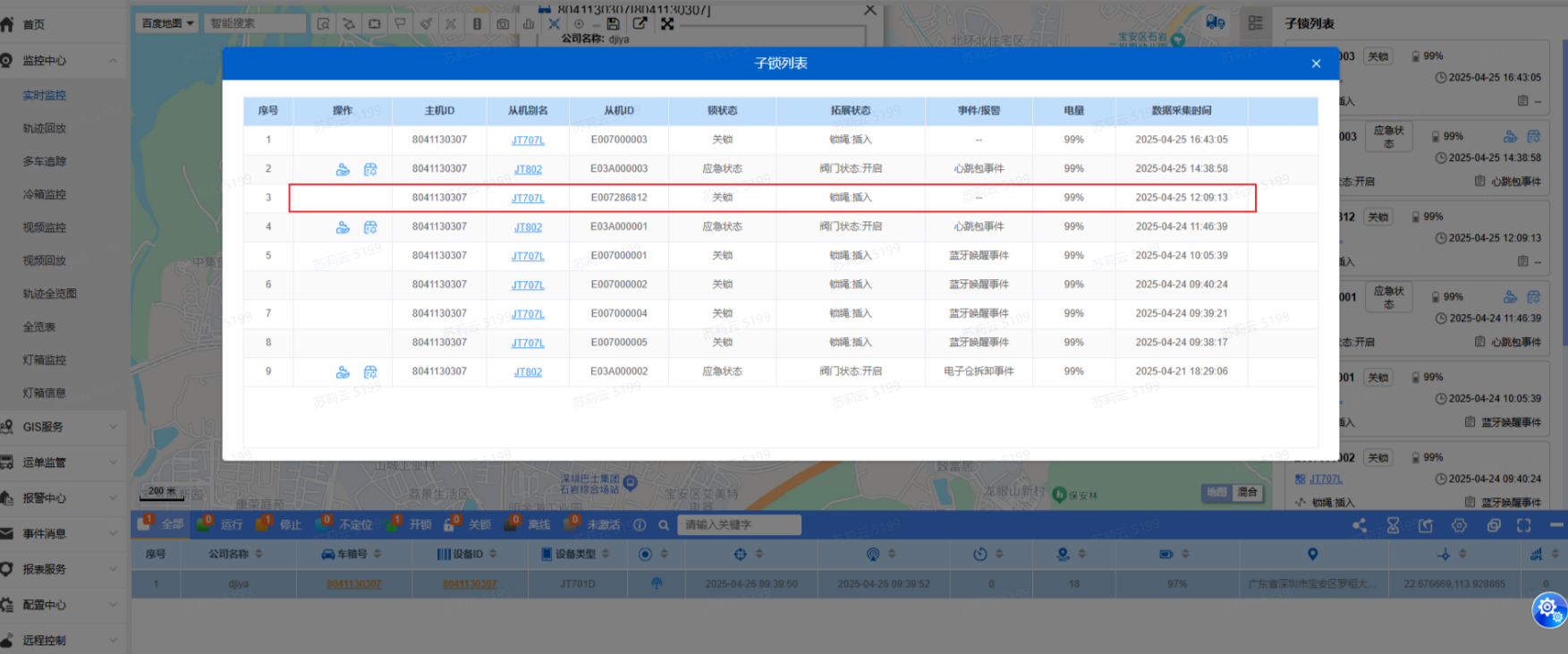
Task: Toggle sort order on 公司名称 column
Action: pos(259,555)
